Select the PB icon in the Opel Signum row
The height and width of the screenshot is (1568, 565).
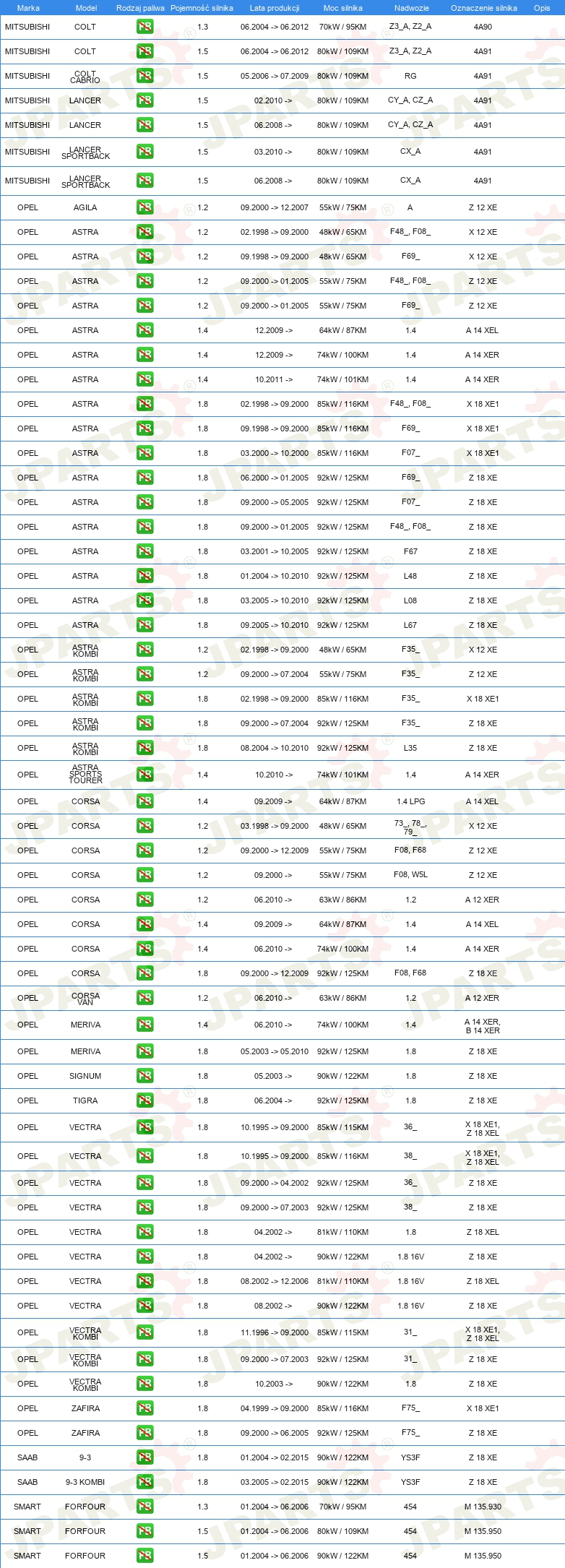[145, 1076]
